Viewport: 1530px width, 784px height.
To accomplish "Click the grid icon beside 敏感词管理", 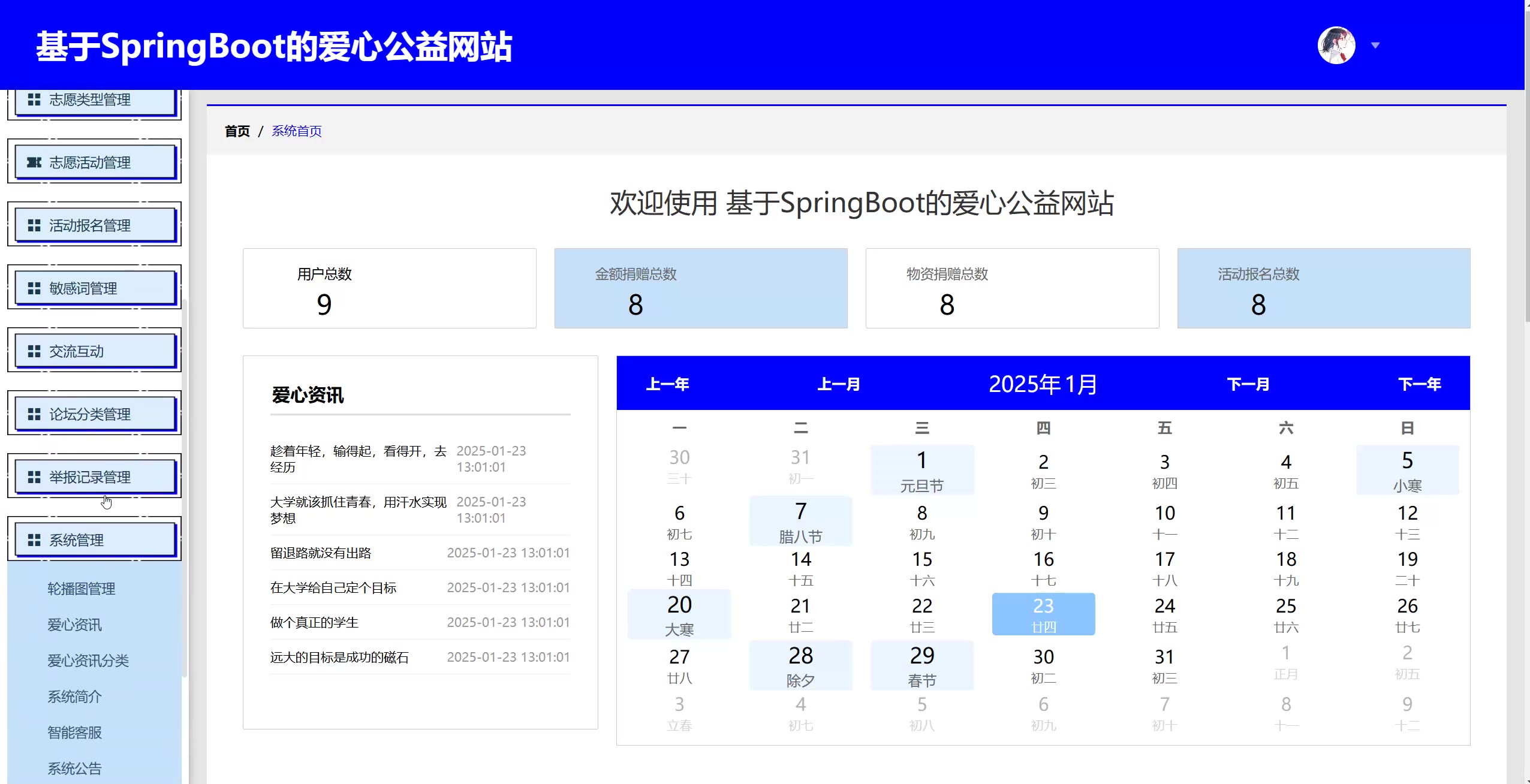I will (34, 288).
